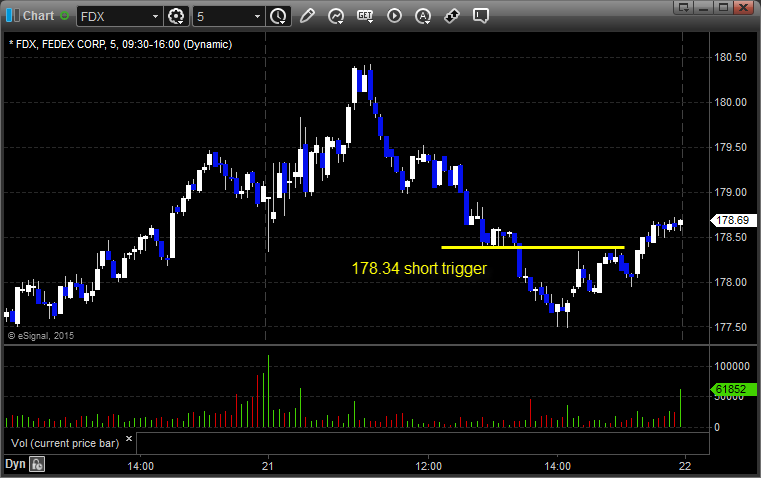
Task: Open the studies chart indicator menu
Action: pos(336,16)
